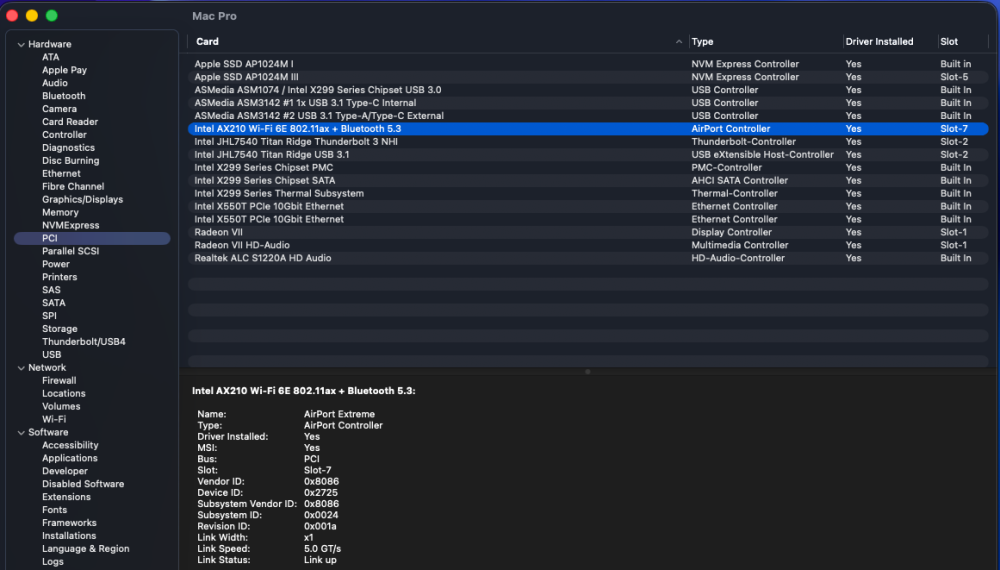Viewport: 1000px width, 570px height.
Task: Select Accessibility under Software
Action: (x=70, y=445)
